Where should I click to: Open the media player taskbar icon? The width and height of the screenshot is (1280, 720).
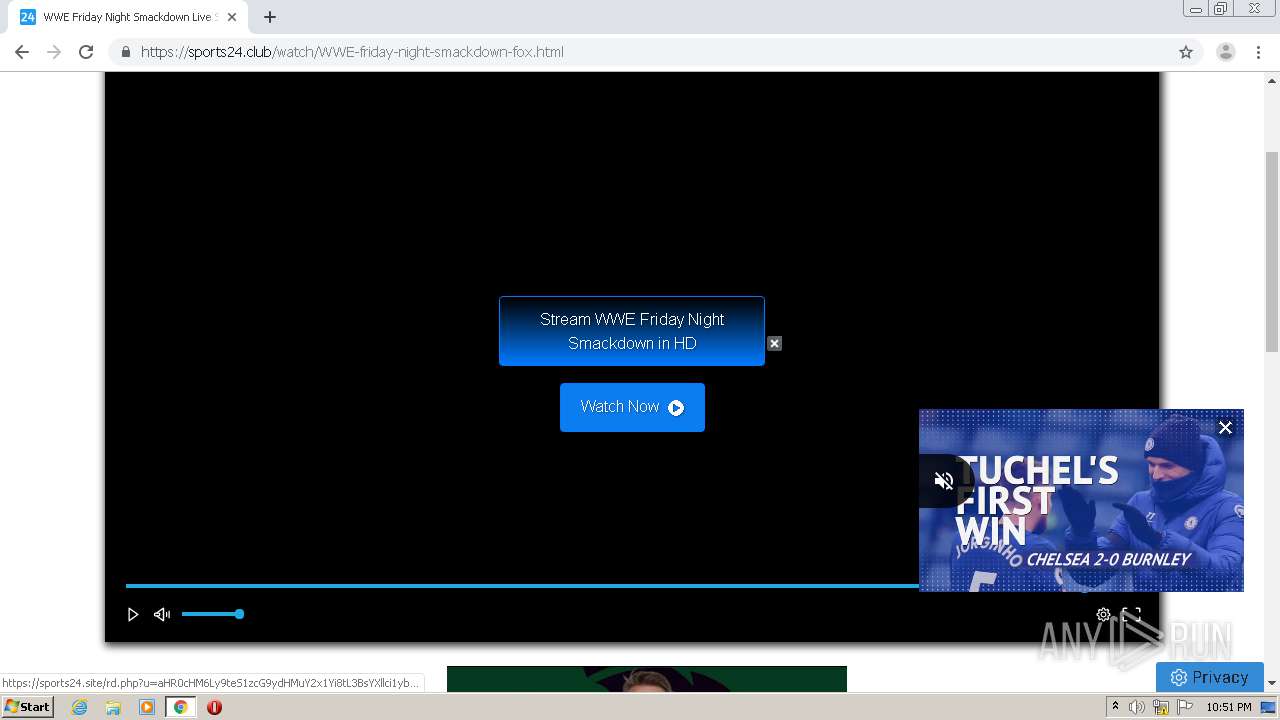pyautogui.click(x=147, y=707)
